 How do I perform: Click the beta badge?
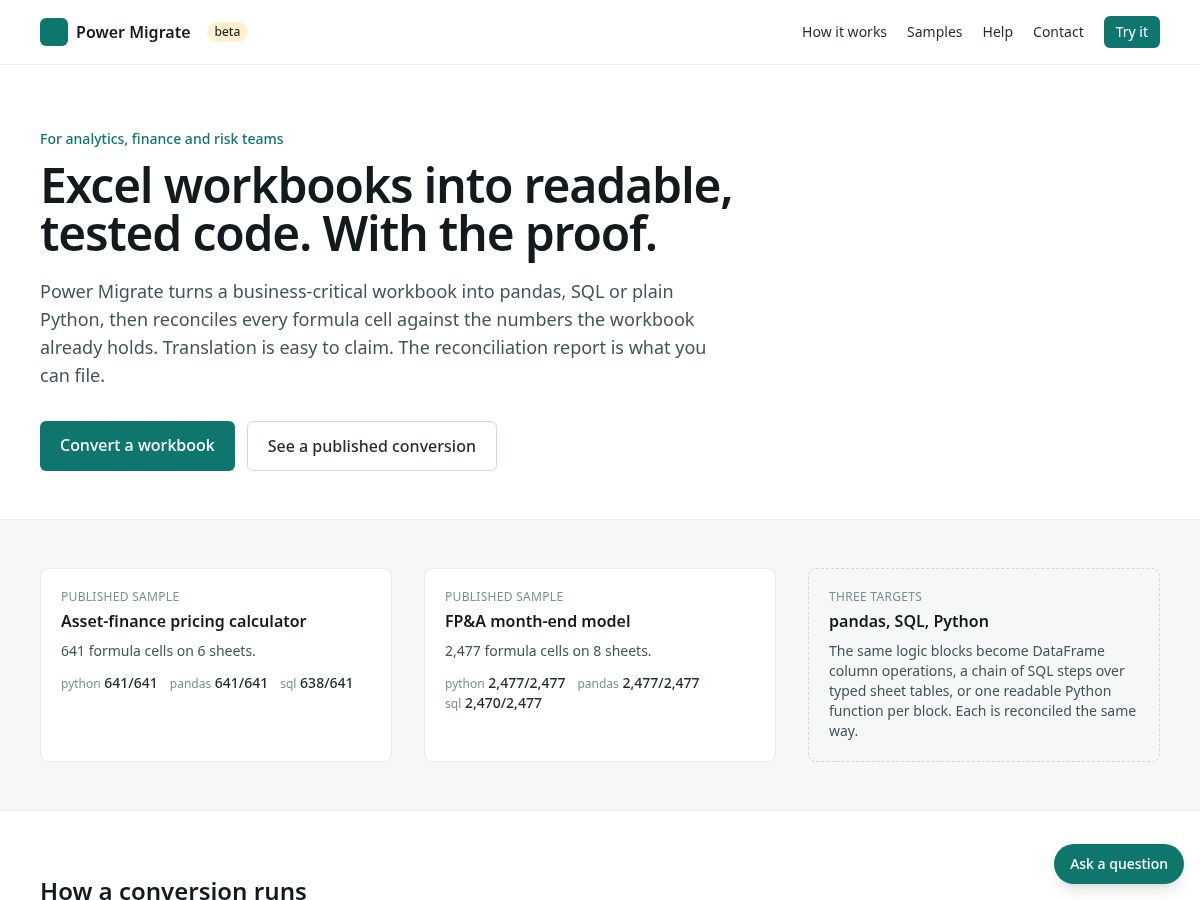tap(227, 31)
